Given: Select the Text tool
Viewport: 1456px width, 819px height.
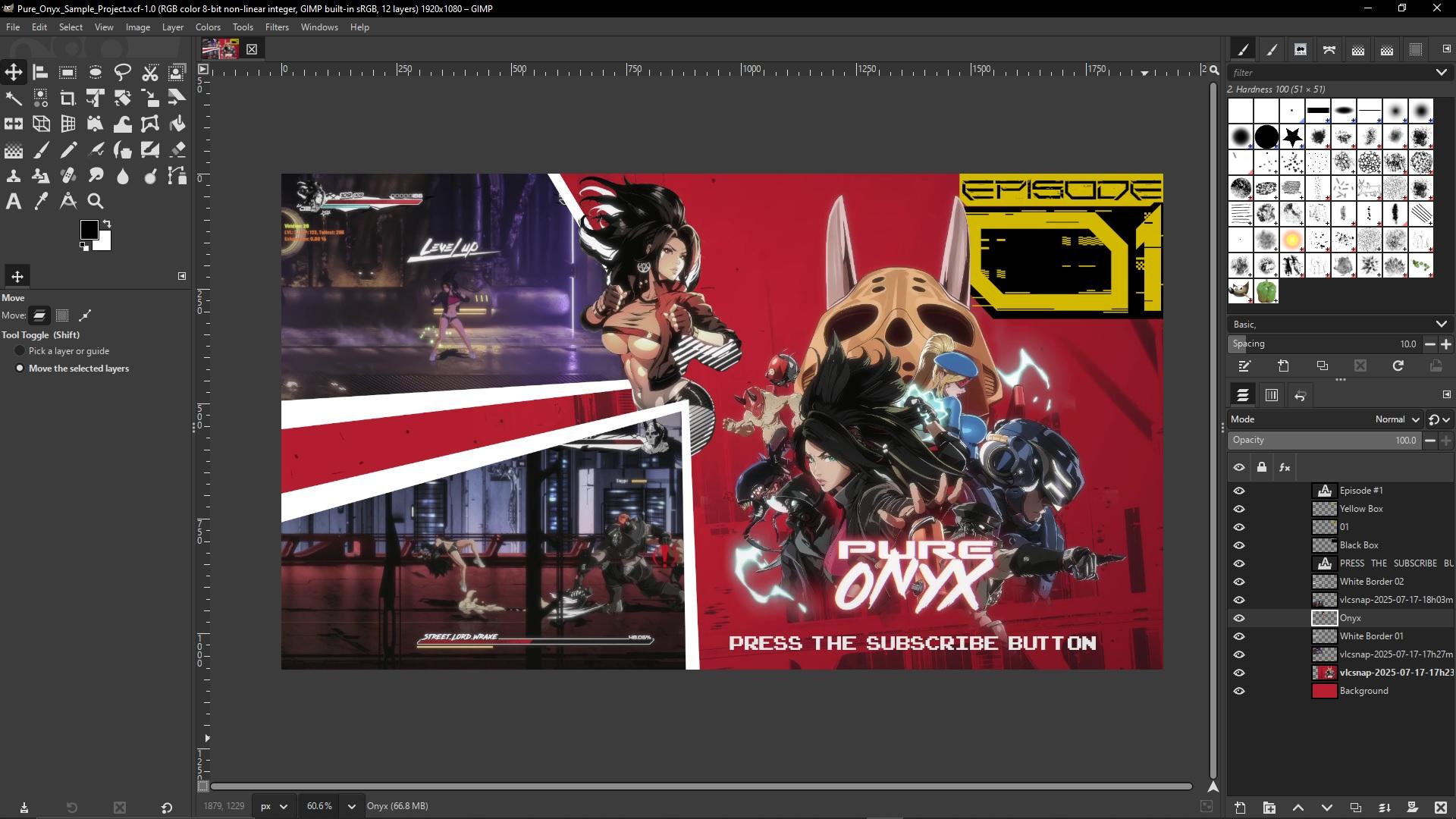Looking at the screenshot, I should [x=14, y=202].
